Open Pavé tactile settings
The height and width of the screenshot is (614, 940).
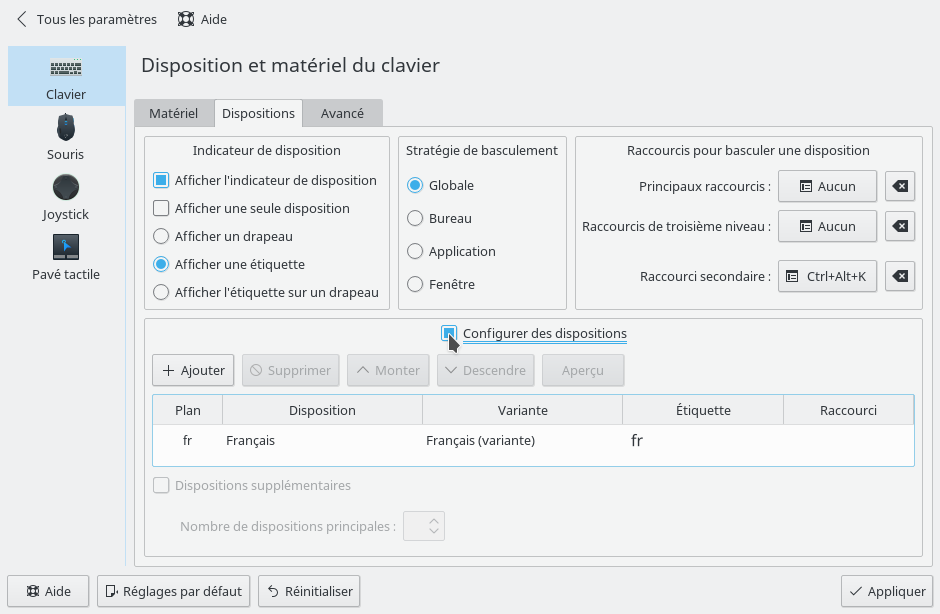pyautogui.click(x=66, y=247)
